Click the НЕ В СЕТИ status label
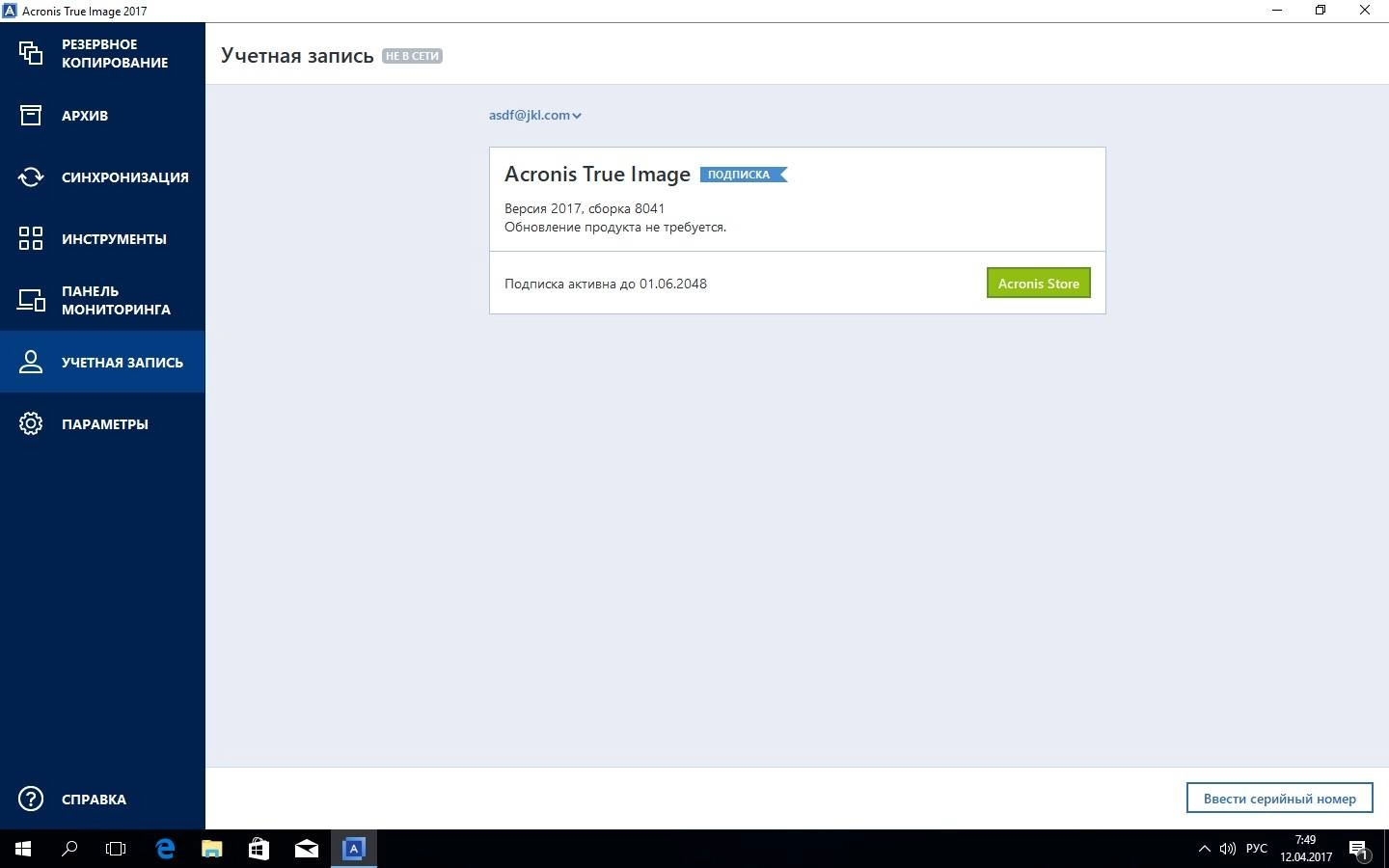This screenshot has width=1389, height=868. tap(412, 56)
